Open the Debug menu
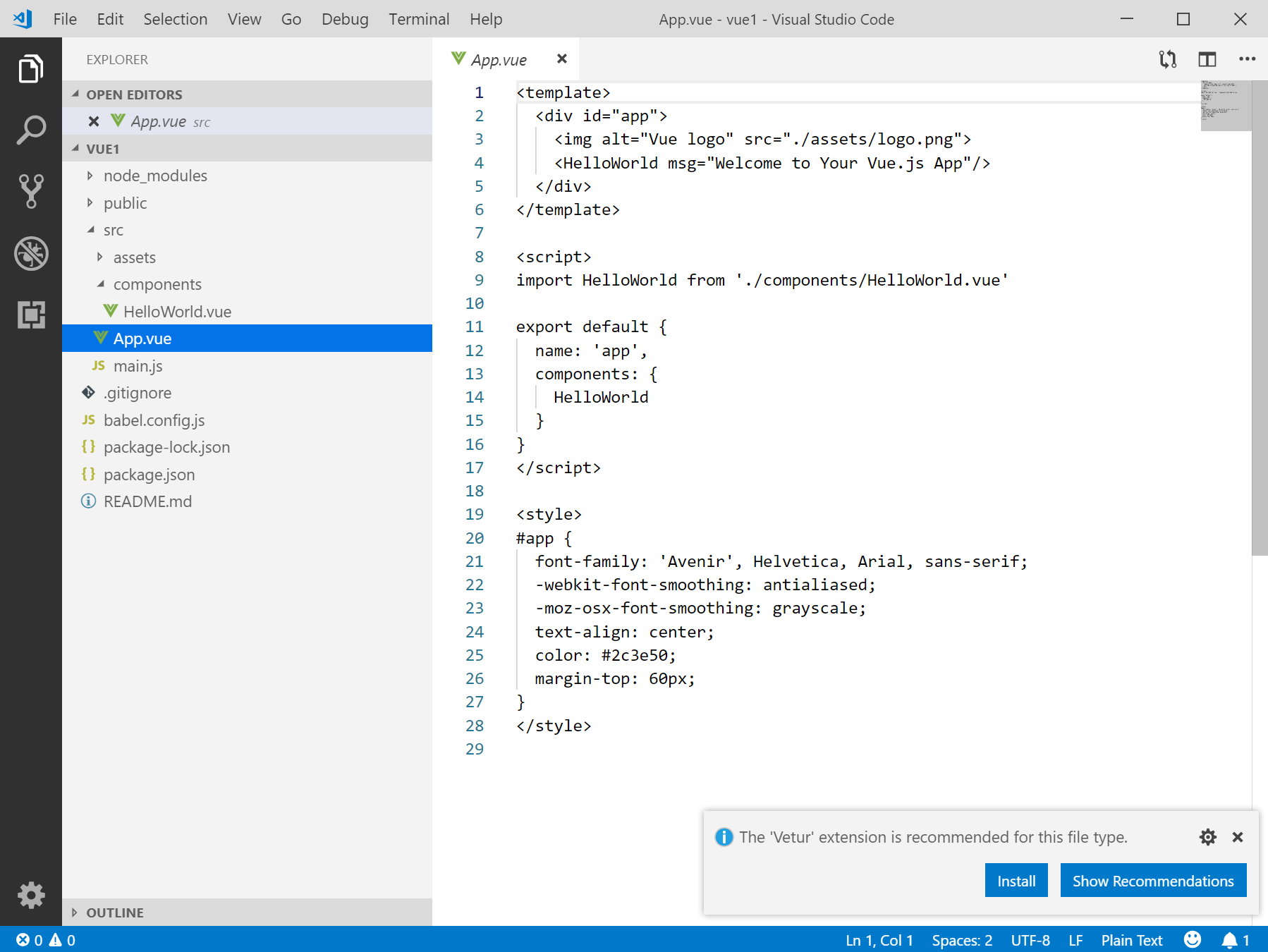The image size is (1268, 952). (x=345, y=19)
